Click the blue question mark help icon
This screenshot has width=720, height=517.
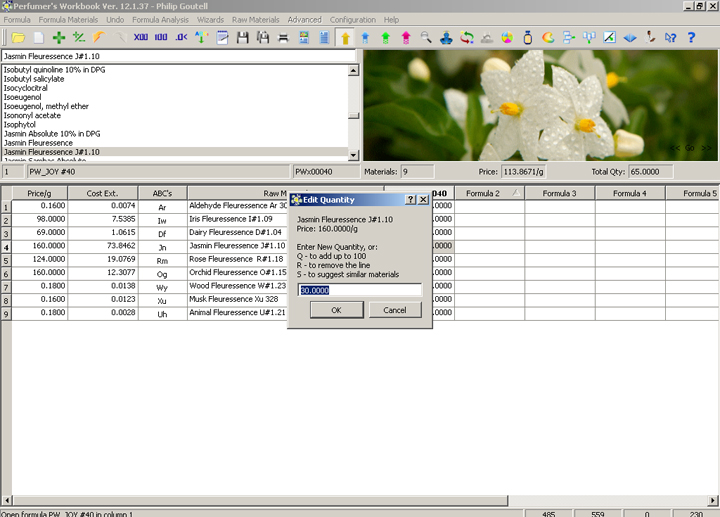point(691,38)
